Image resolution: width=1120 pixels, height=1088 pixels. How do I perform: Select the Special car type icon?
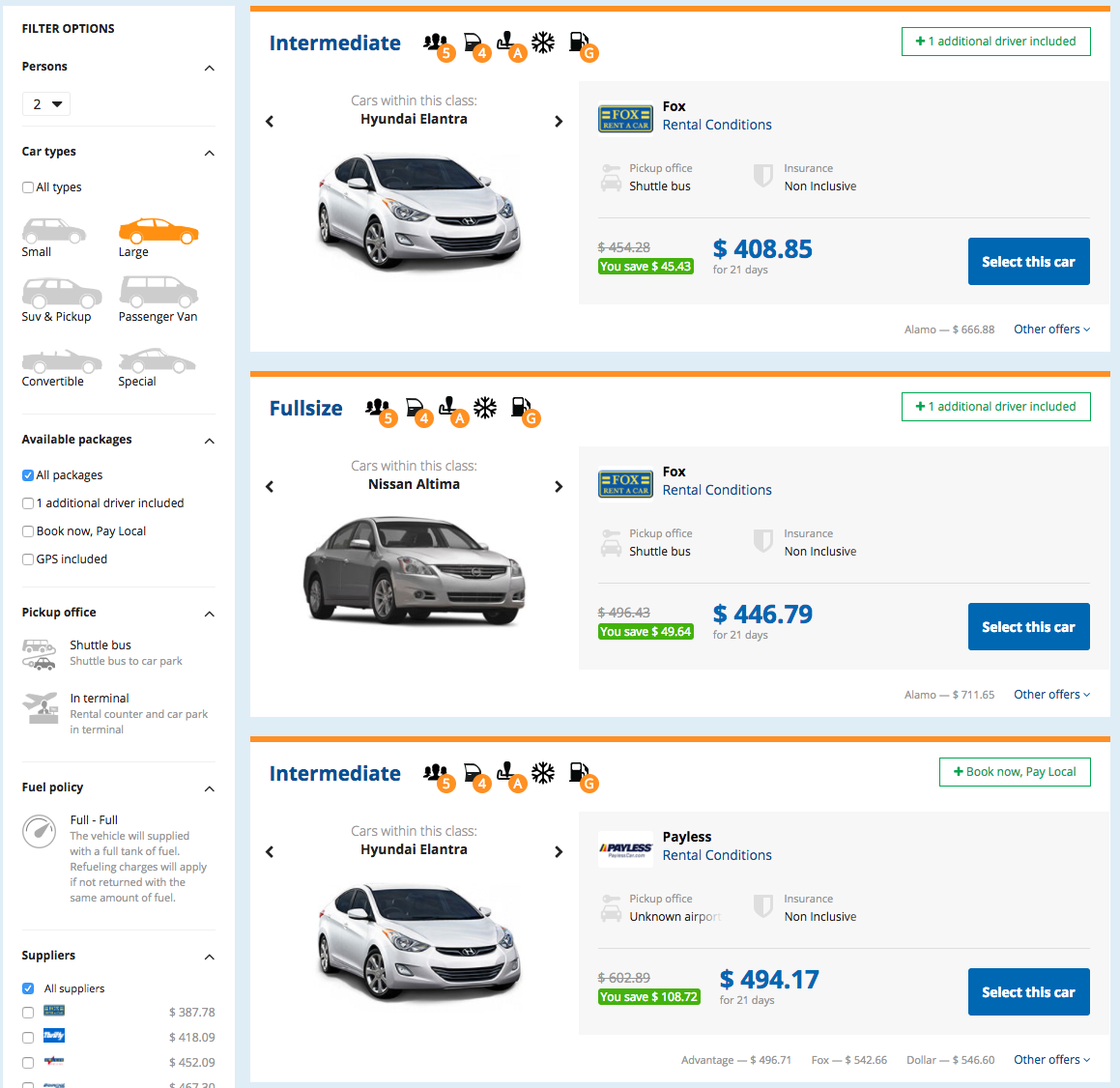[x=158, y=360]
